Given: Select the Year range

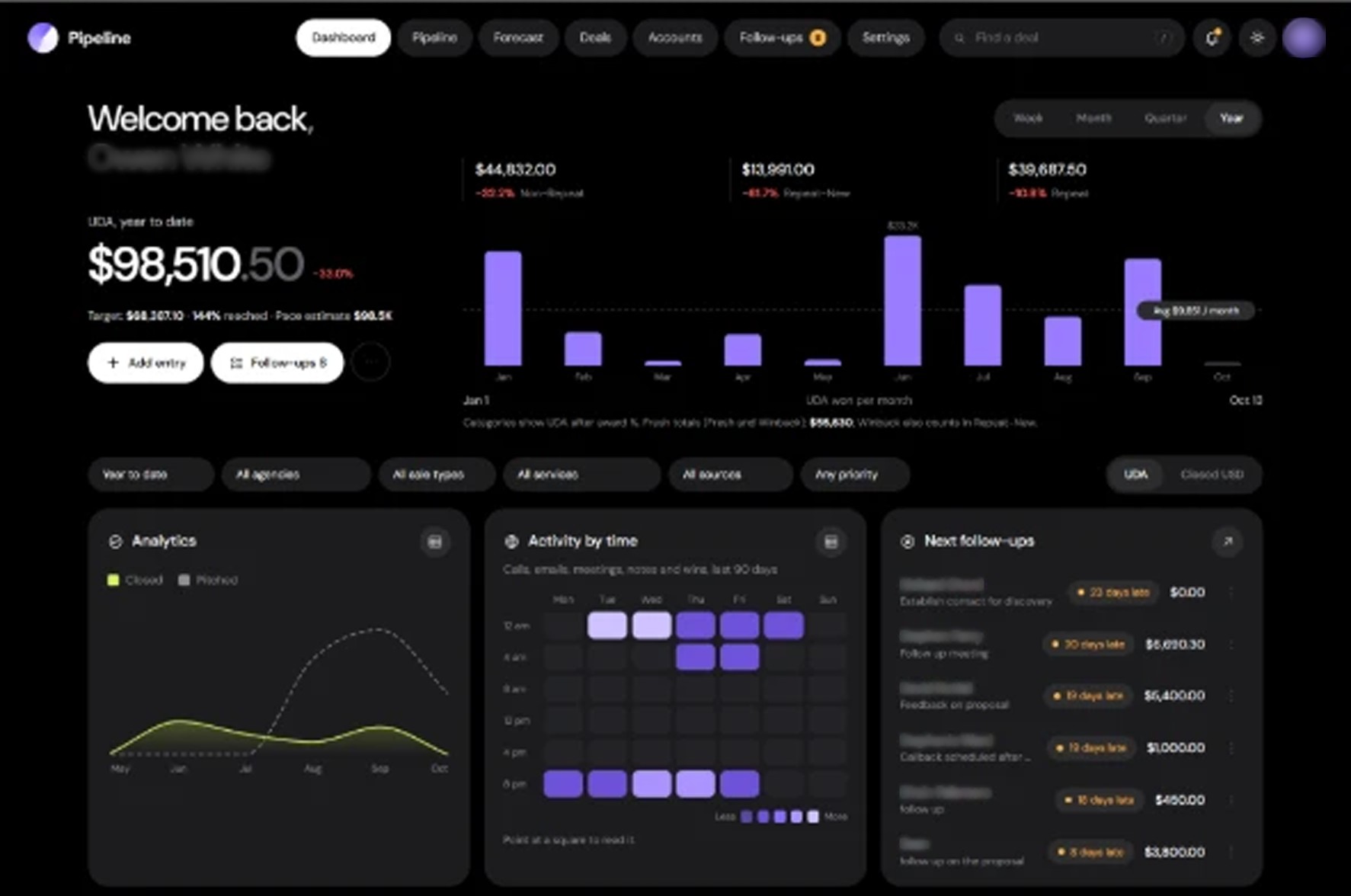Looking at the screenshot, I should 1231,118.
